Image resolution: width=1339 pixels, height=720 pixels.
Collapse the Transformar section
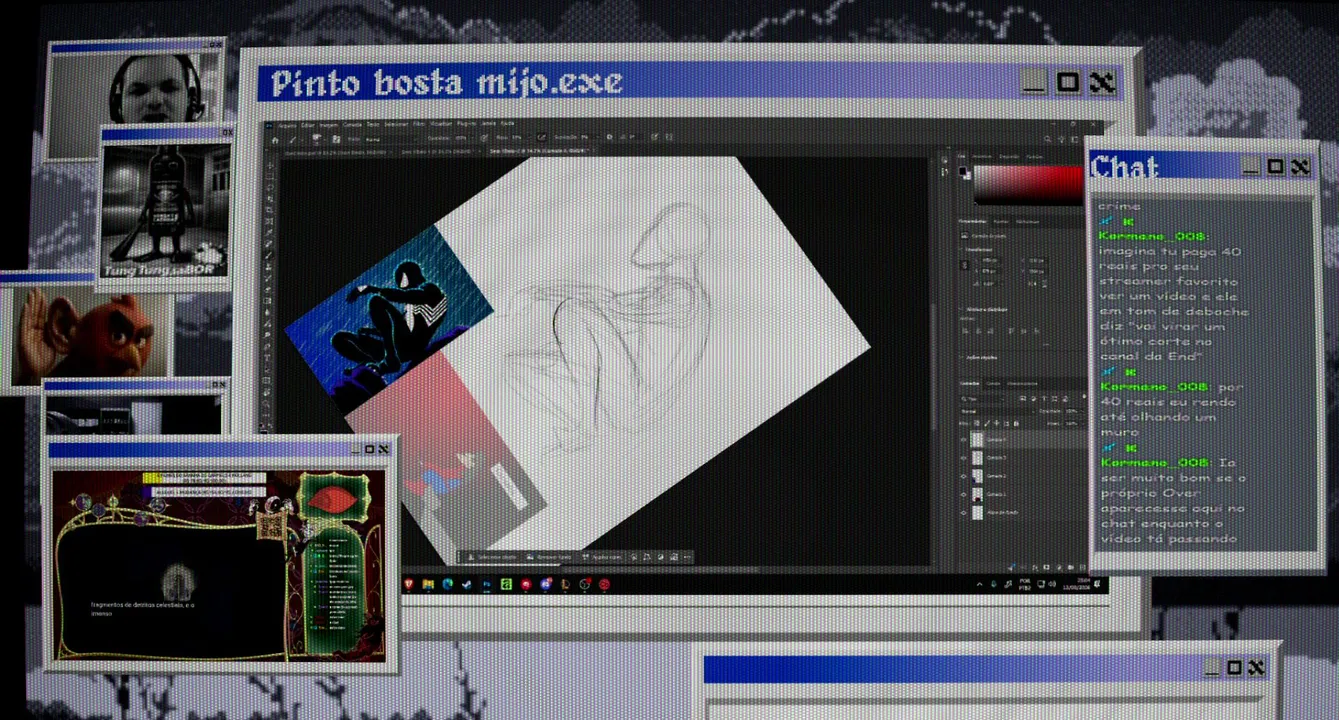coord(962,249)
